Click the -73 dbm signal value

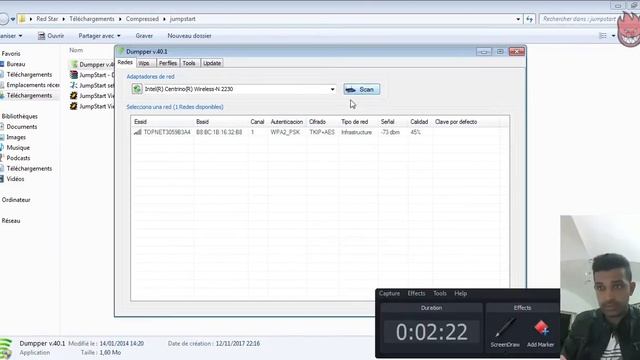coord(390,132)
